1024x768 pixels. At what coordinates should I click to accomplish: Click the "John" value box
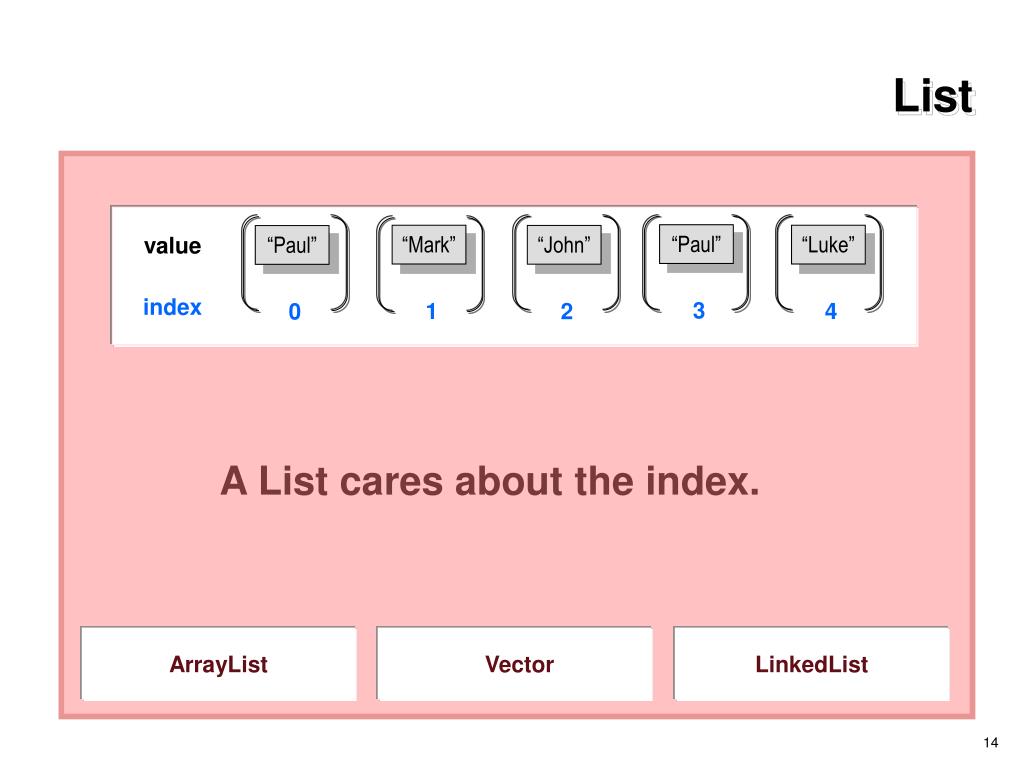(x=564, y=245)
